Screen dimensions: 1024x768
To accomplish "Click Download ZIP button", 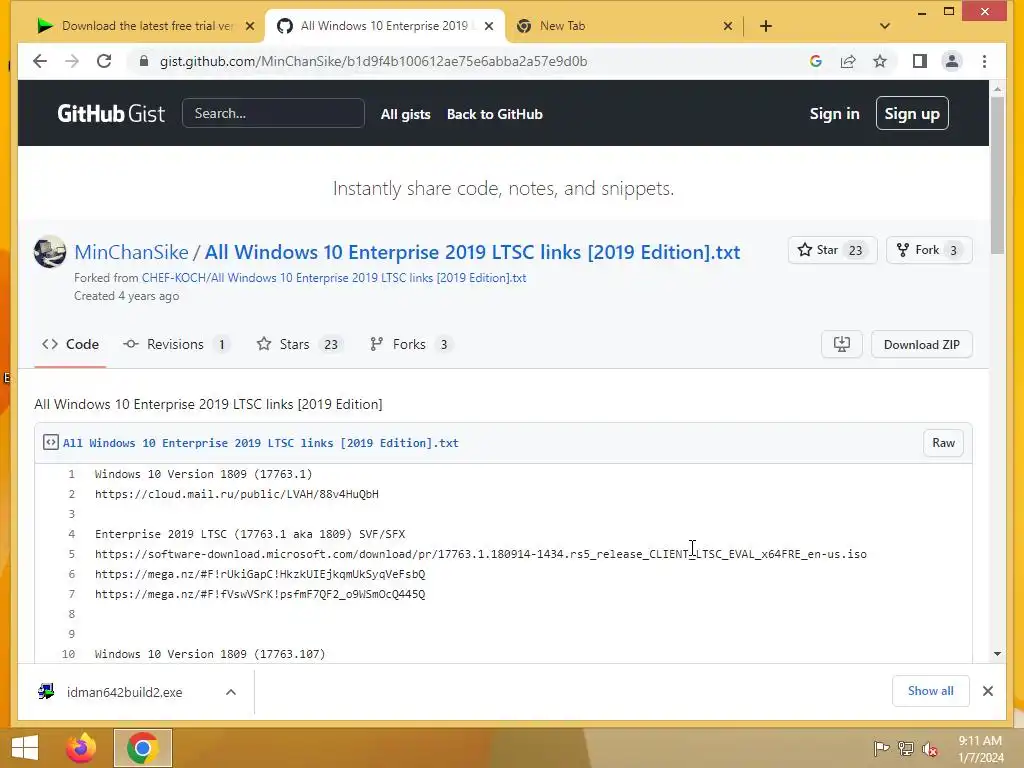I will [921, 344].
